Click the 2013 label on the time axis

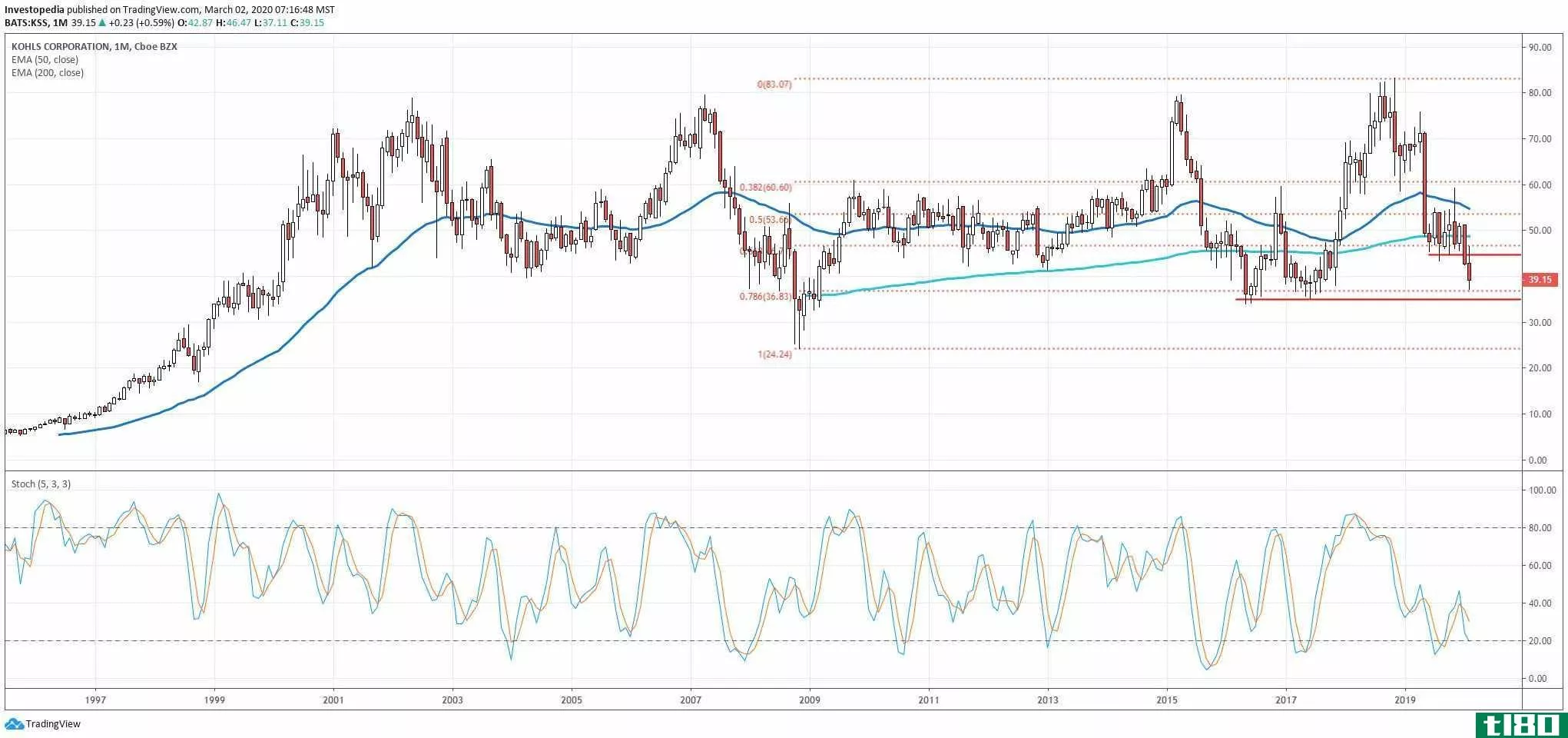(1048, 700)
